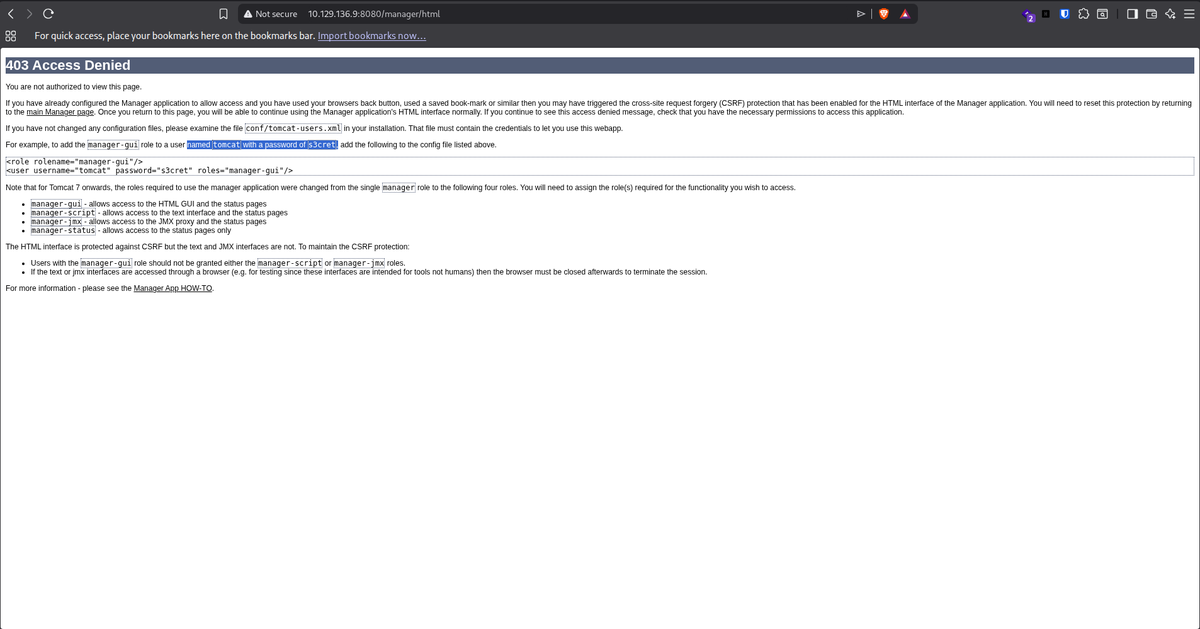
Task: Click manager-script in the bulleted roles list
Action: click(x=63, y=213)
